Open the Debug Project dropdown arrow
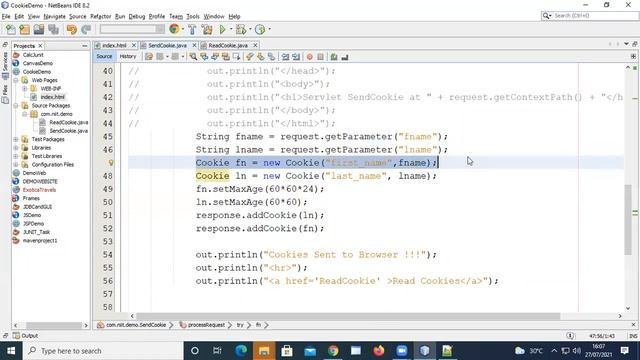The width and height of the screenshot is (640, 360). point(250,29)
